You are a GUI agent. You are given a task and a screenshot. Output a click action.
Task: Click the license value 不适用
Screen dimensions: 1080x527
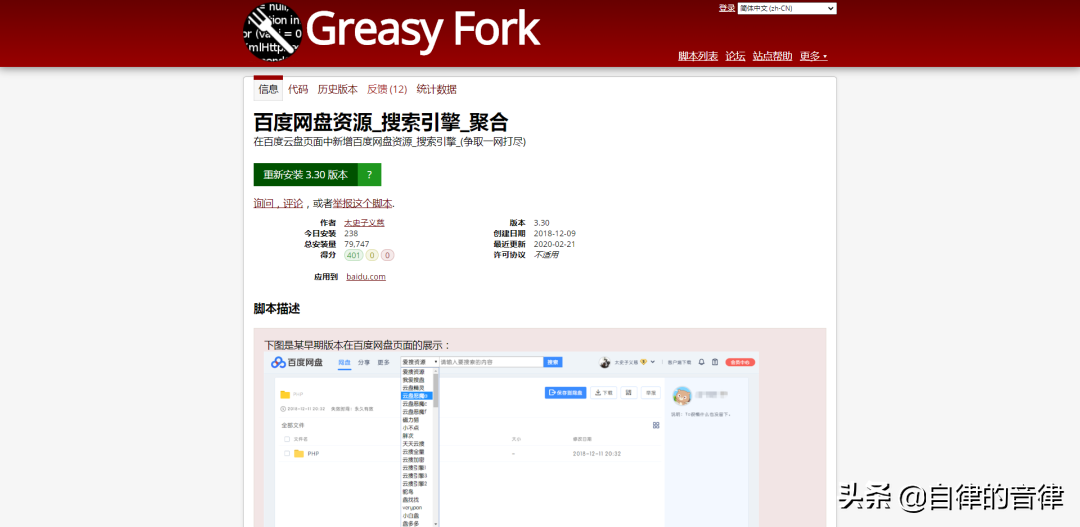tap(546, 255)
